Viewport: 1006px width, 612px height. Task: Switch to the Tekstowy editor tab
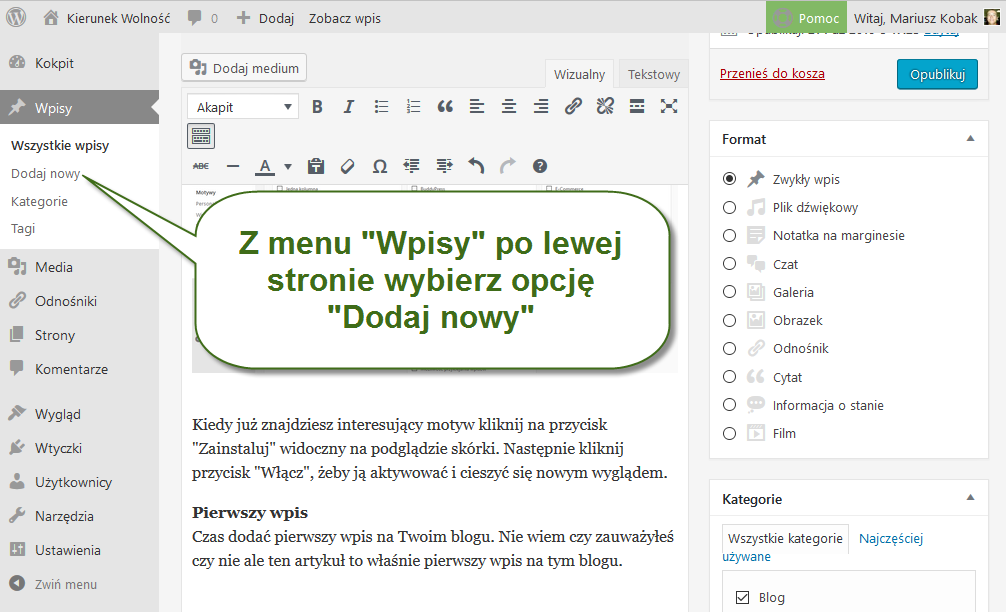653,74
